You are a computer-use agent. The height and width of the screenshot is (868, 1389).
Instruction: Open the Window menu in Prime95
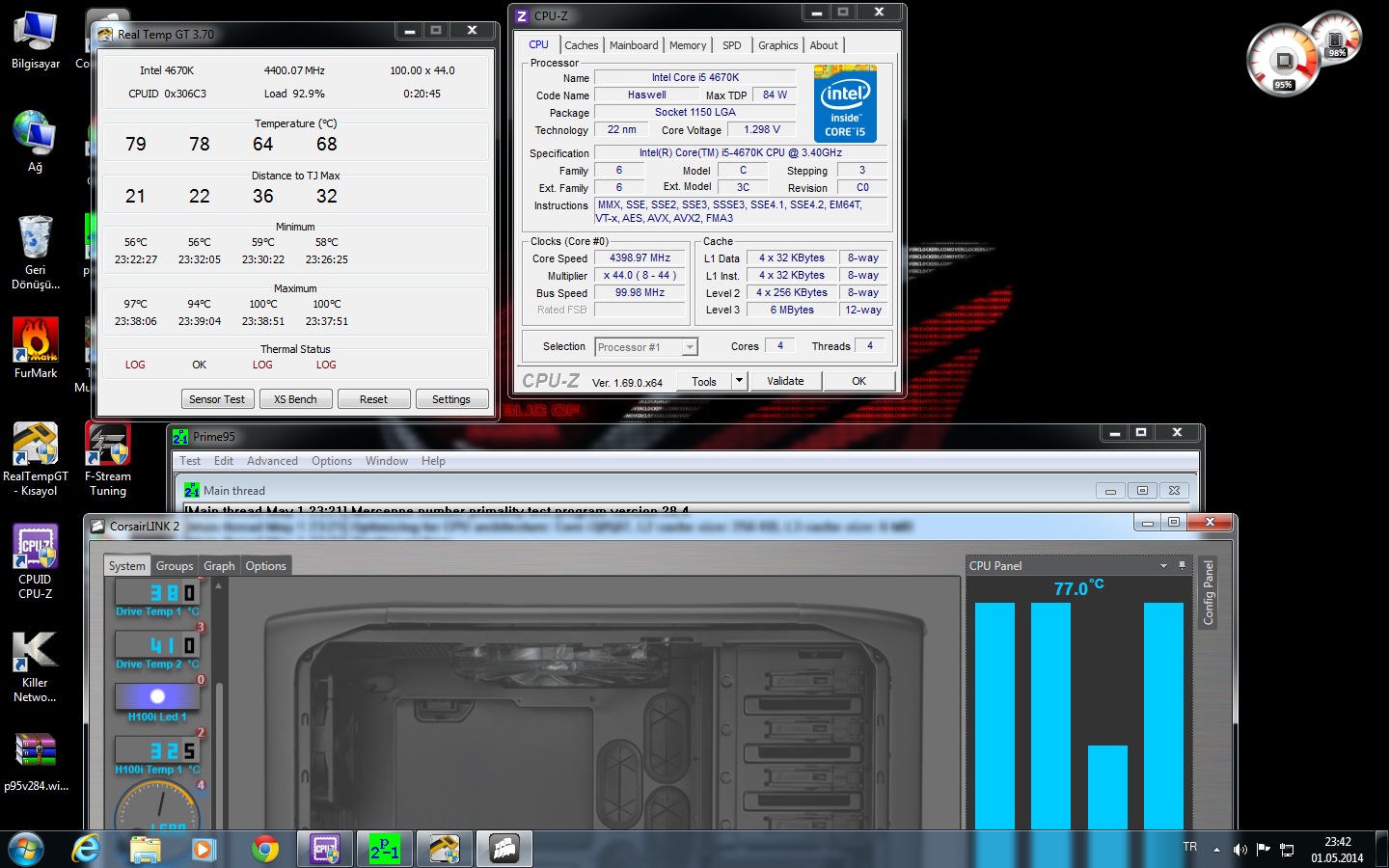point(387,461)
